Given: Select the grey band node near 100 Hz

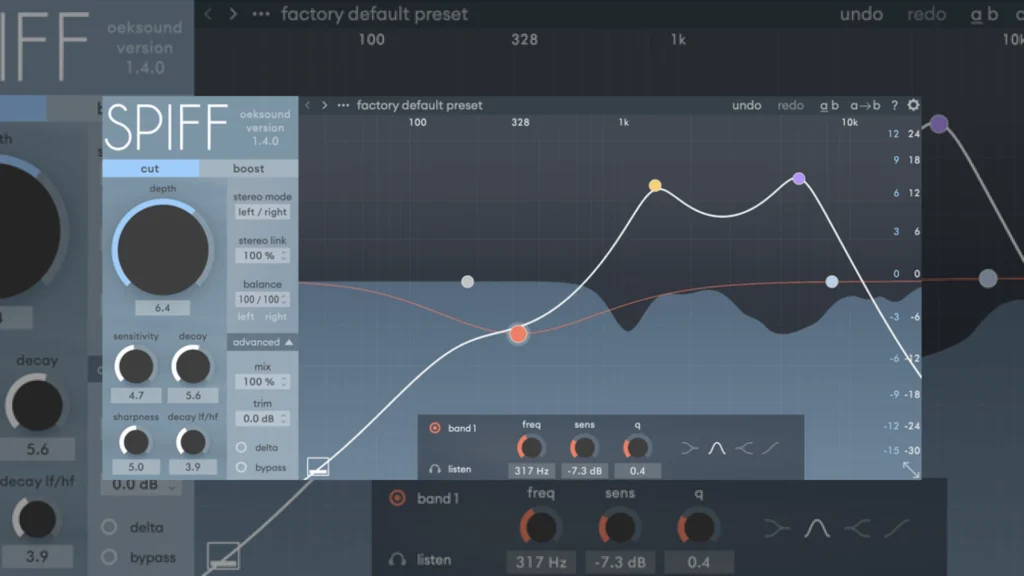Looking at the screenshot, I should [x=468, y=281].
